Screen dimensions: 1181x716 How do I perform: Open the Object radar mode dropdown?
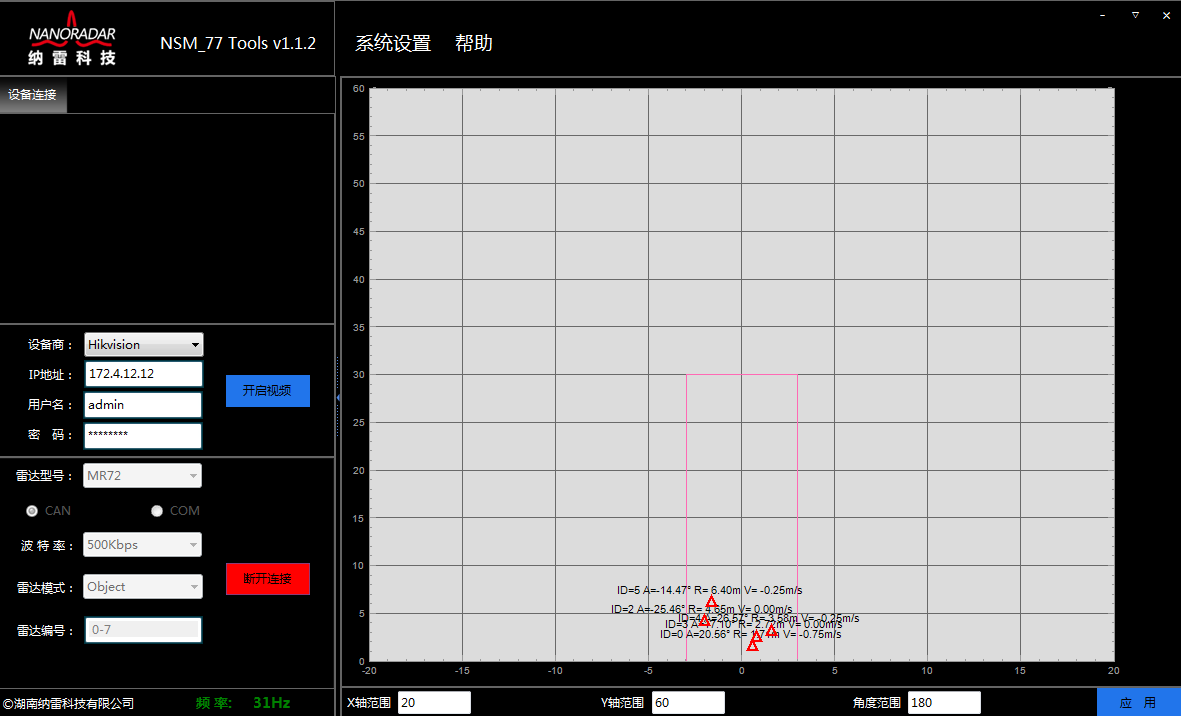[142, 587]
